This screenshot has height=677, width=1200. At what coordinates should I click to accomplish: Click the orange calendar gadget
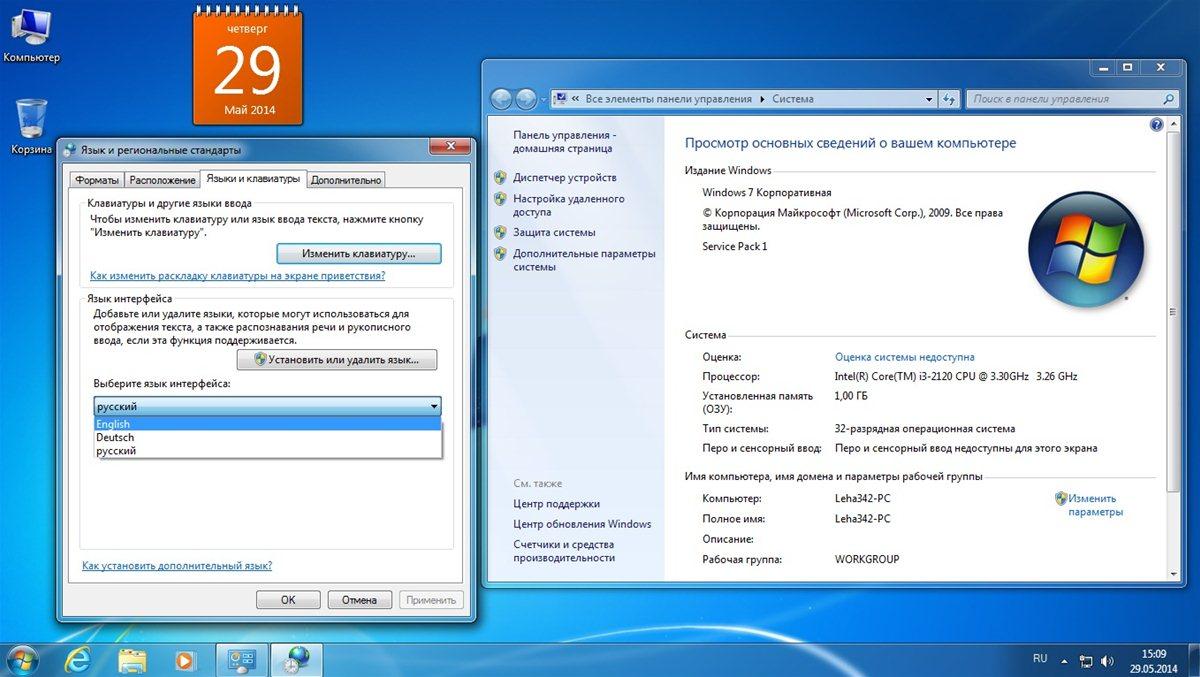[x=248, y=65]
